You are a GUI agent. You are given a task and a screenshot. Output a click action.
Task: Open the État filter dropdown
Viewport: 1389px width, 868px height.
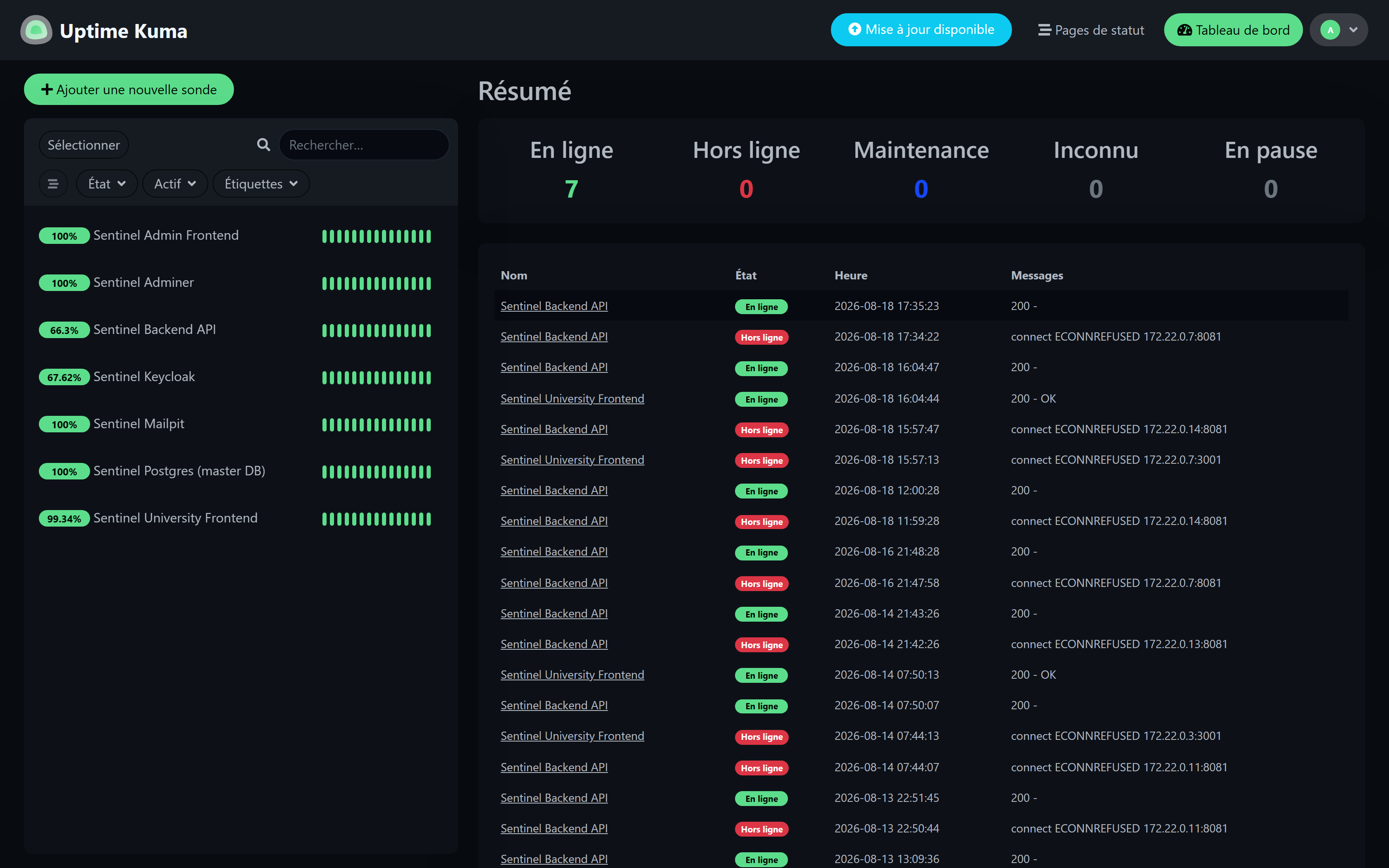107,184
